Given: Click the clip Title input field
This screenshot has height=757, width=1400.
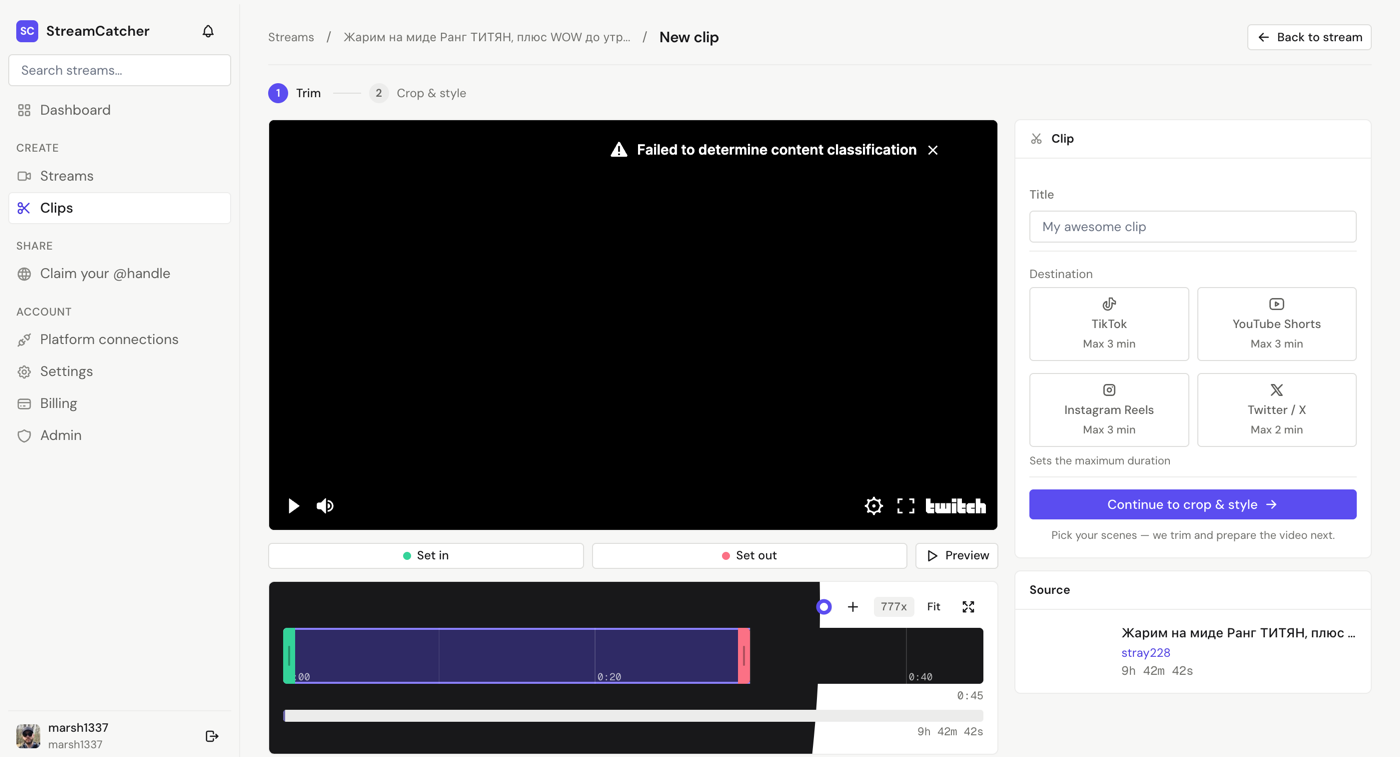Looking at the screenshot, I should 1193,227.
